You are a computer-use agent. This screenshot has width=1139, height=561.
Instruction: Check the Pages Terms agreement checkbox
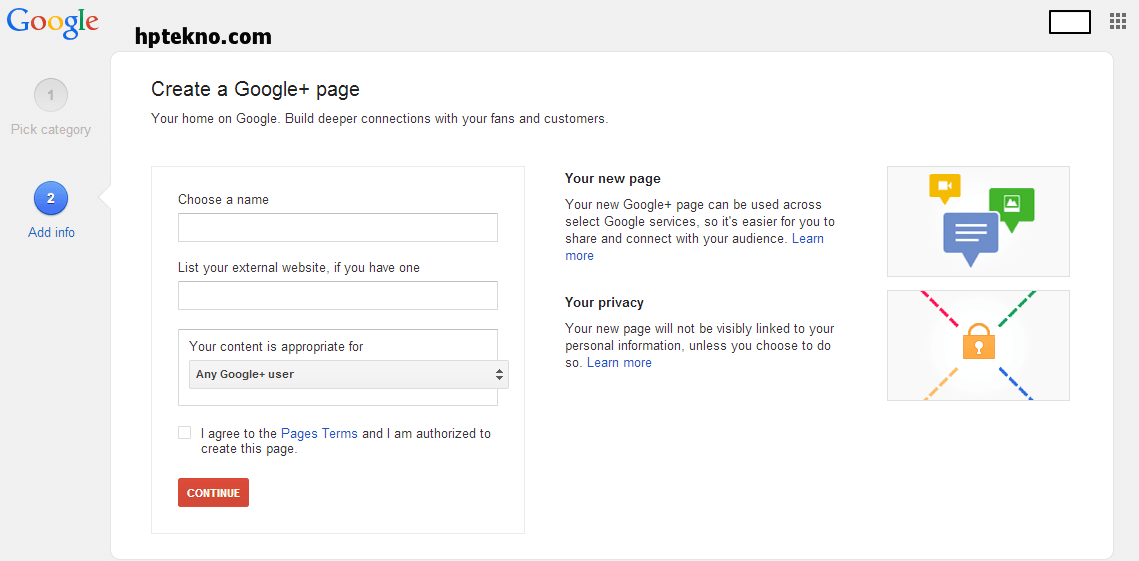pyautogui.click(x=185, y=433)
